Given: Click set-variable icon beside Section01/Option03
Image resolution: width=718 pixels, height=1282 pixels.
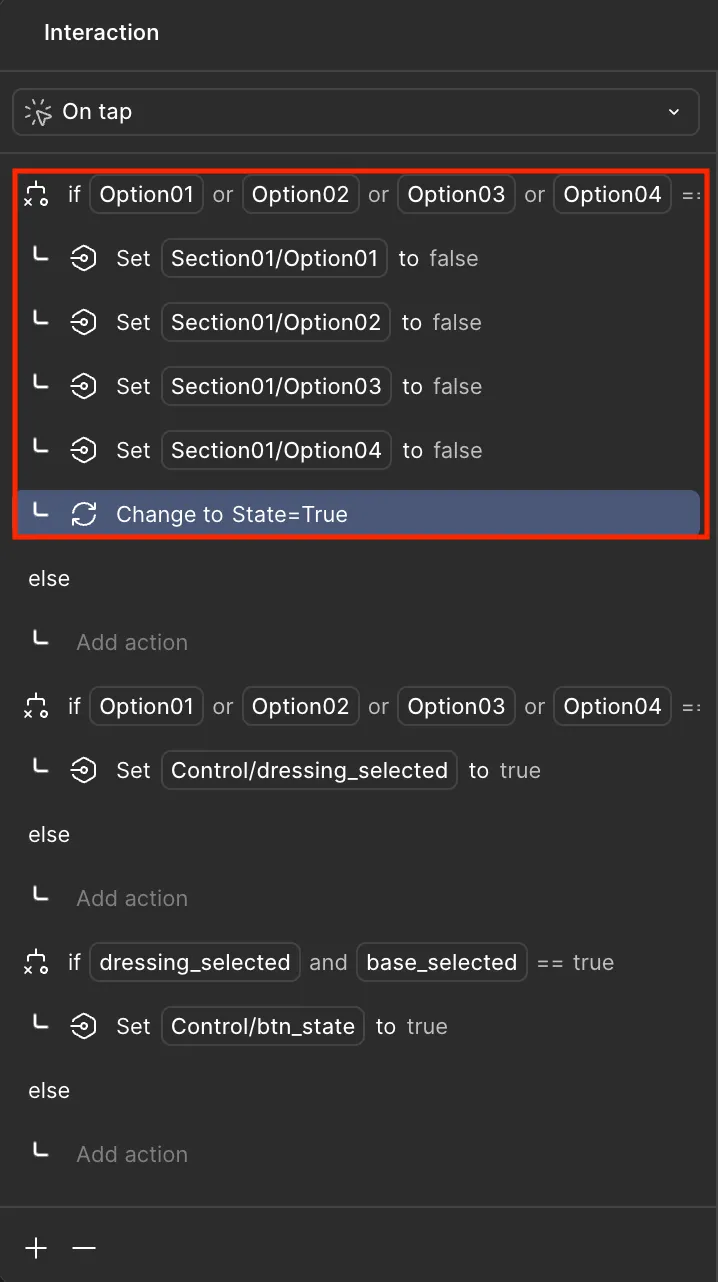Looking at the screenshot, I should click(84, 386).
